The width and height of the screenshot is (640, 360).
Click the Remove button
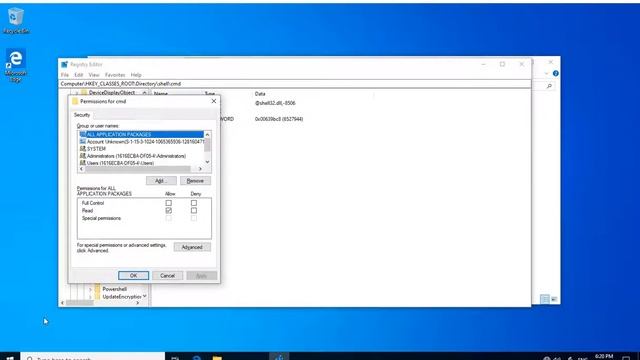pyautogui.click(x=195, y=180)
